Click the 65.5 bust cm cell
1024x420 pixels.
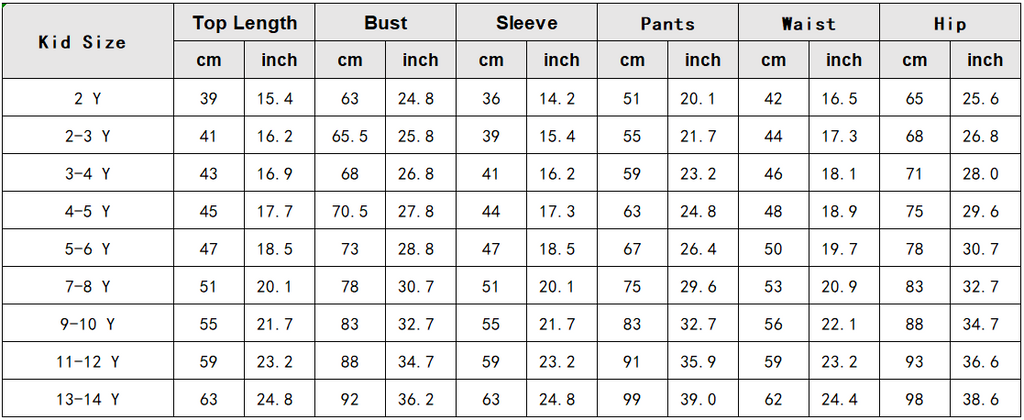tap(350, 135)
